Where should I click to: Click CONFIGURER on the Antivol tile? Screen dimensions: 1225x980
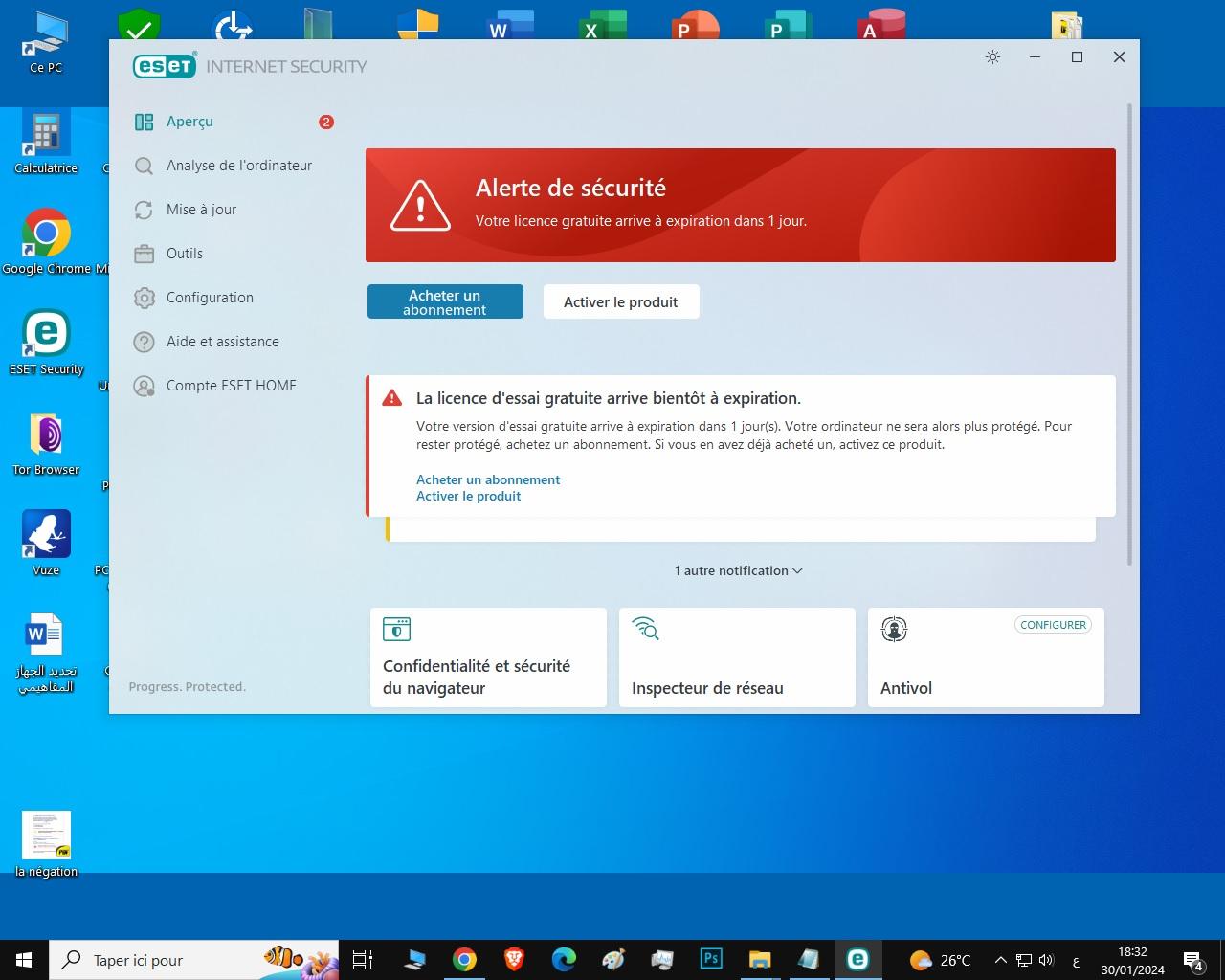tap(1053, 625)
